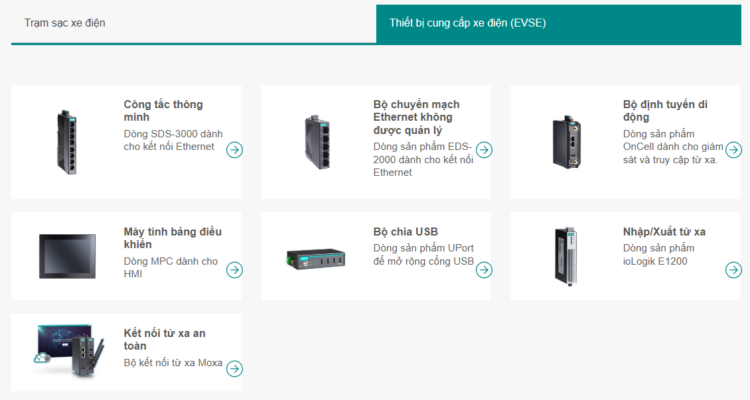This screenshot has height=400, width=750.
Task: Open the Kết nối từ xa an toàn heading
Action: tap(165, 339)
